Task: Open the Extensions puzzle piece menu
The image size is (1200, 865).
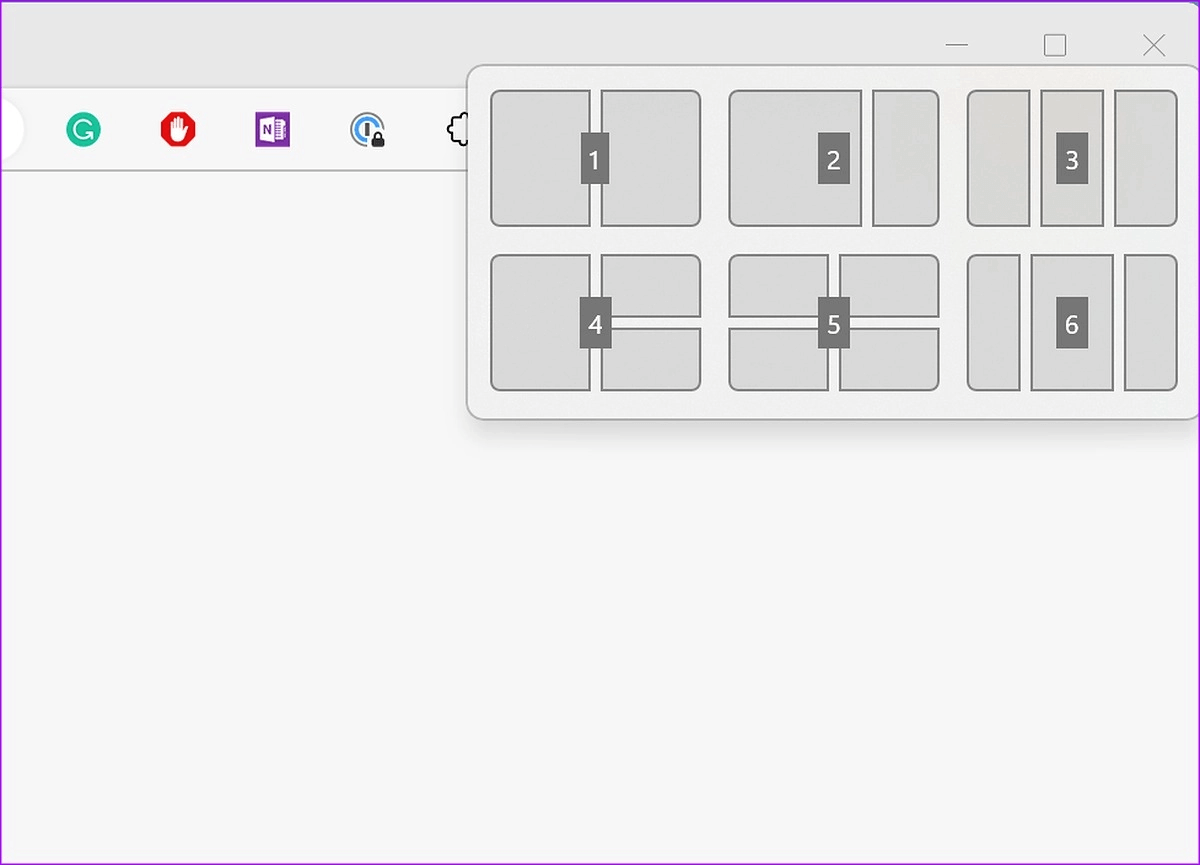Action: (x=458, y=130)
